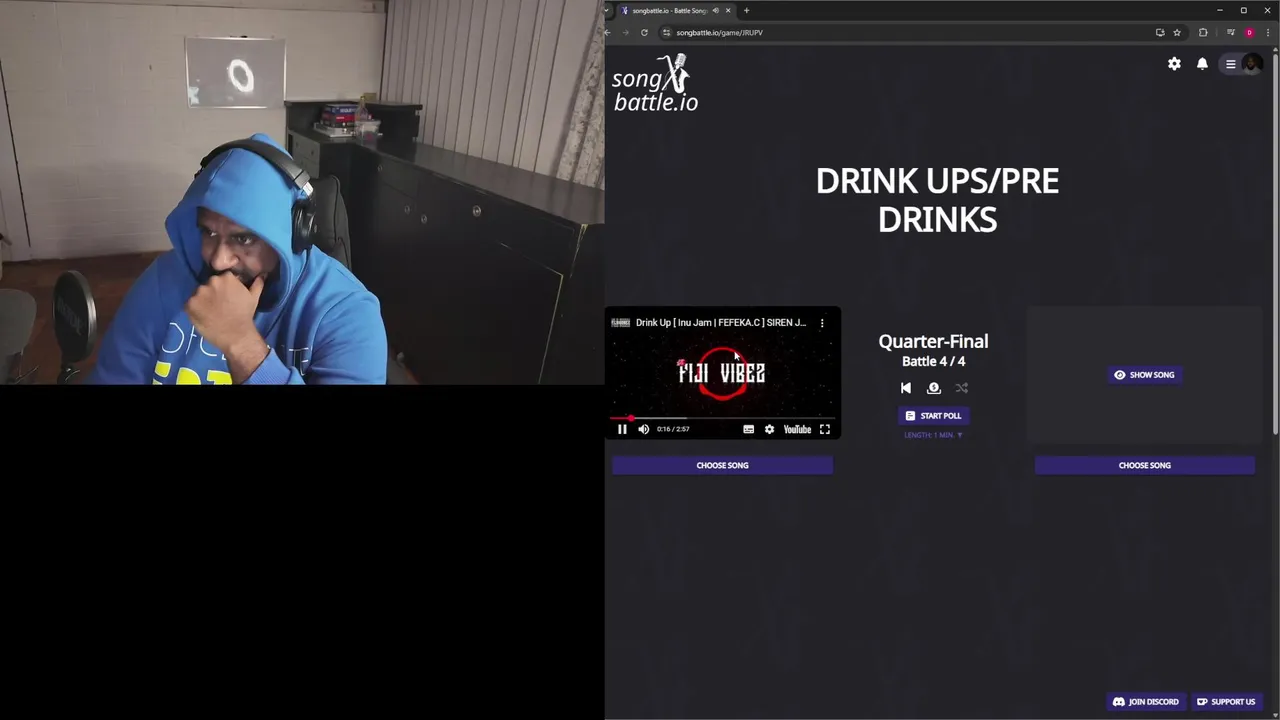This screenshot has width=1280, height=720.
Task: Click the 'Battle 4 / 4' text
Action: pos(933,361)
